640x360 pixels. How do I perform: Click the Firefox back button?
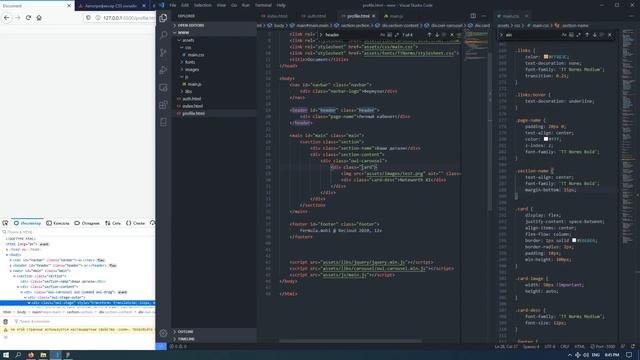point(7,18)
